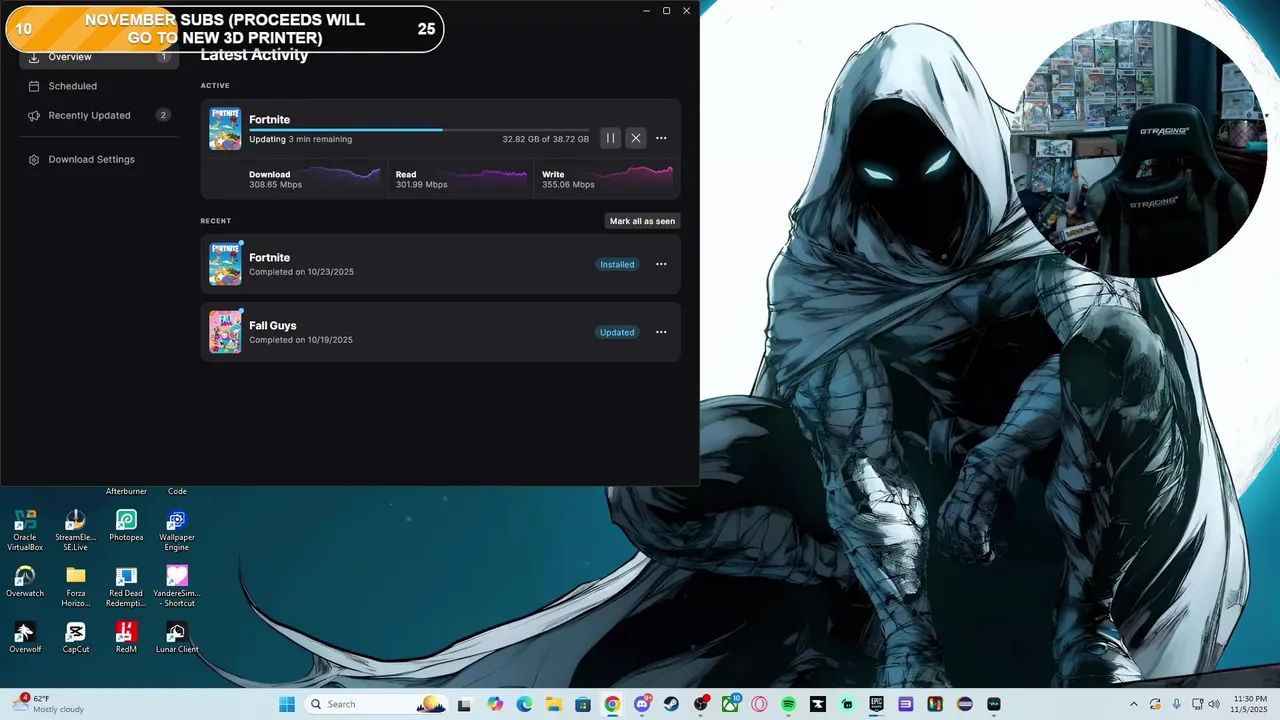This screenshot has width=1280, height=720.
Task: Open the Scheduled downloads section
Action: [x=98, y=86]
